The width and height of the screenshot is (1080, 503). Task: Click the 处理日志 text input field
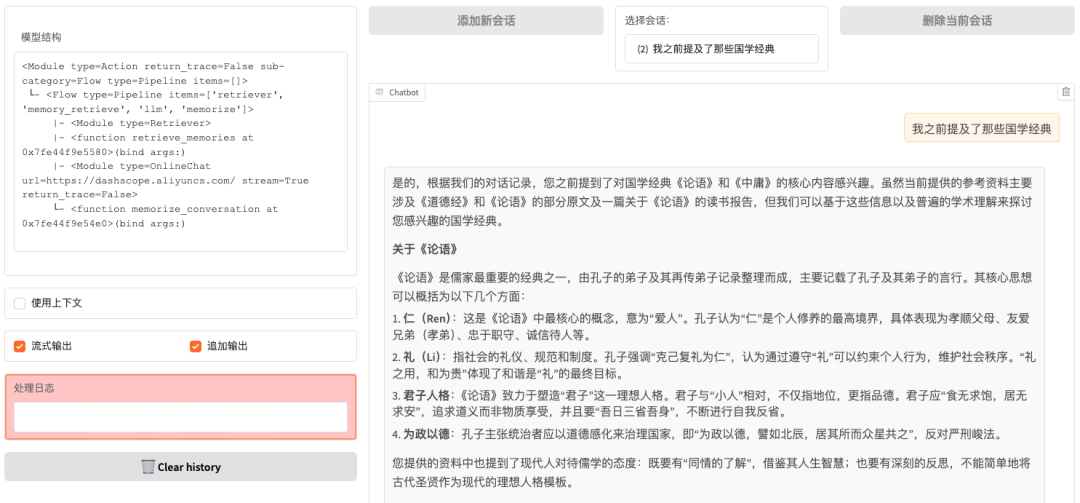(180, 417)
